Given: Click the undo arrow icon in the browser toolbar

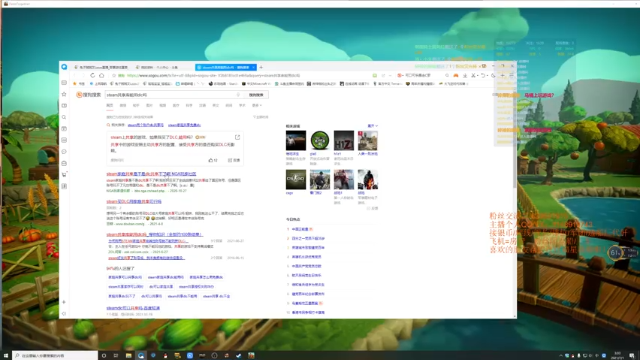Looking at the screenshot, I should click(483, 76).
